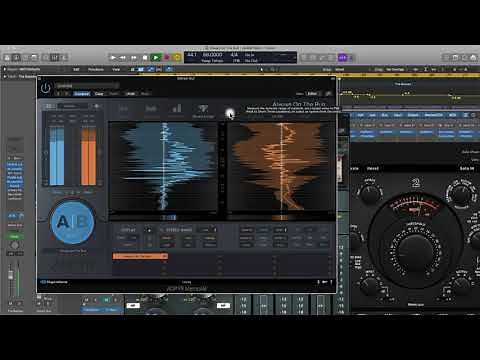Click the tempo value 88.0000 in LCD

(x=212, y=55)
